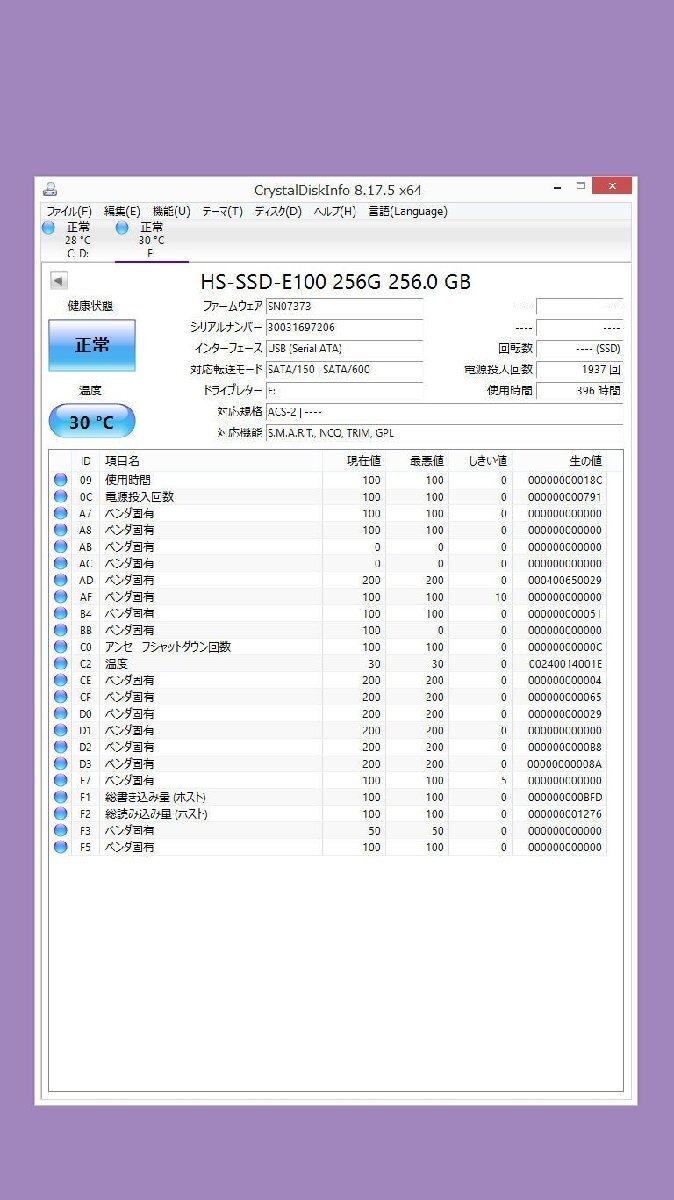Image resolution: width=674 pixels, height=1200 pixels.
Task: Click the drive title HS-SSD-E100 256G 256.0 GB
Action: (336, 282)
